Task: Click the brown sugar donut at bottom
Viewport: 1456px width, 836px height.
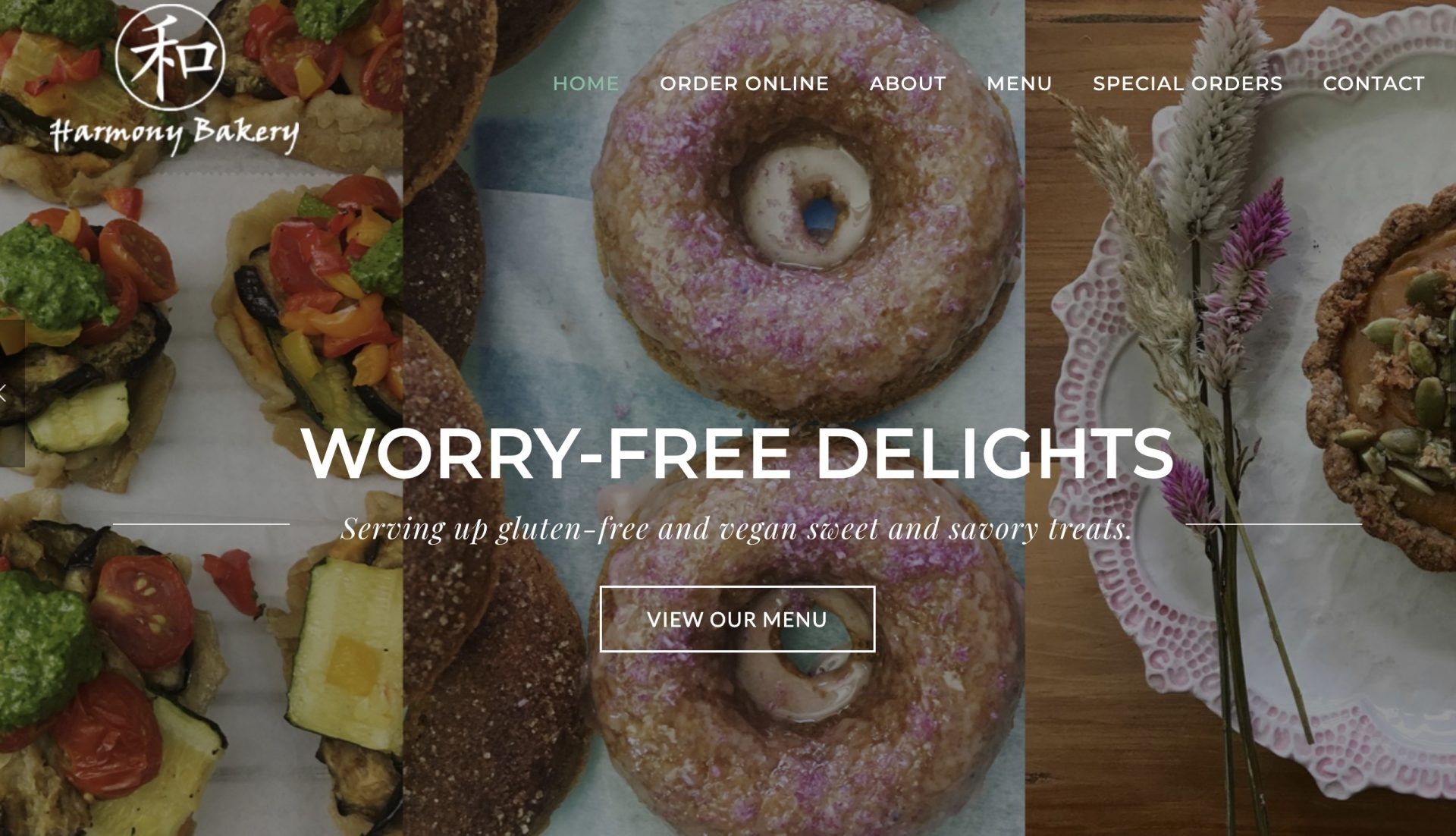Action: coord(493,683)
